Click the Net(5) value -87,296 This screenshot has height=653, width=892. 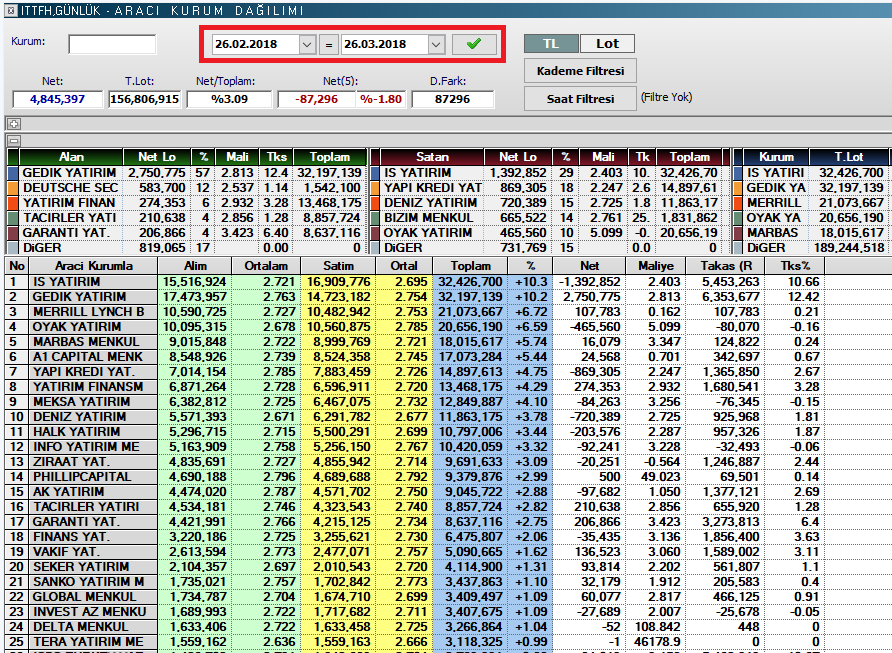tap(316, 99)
